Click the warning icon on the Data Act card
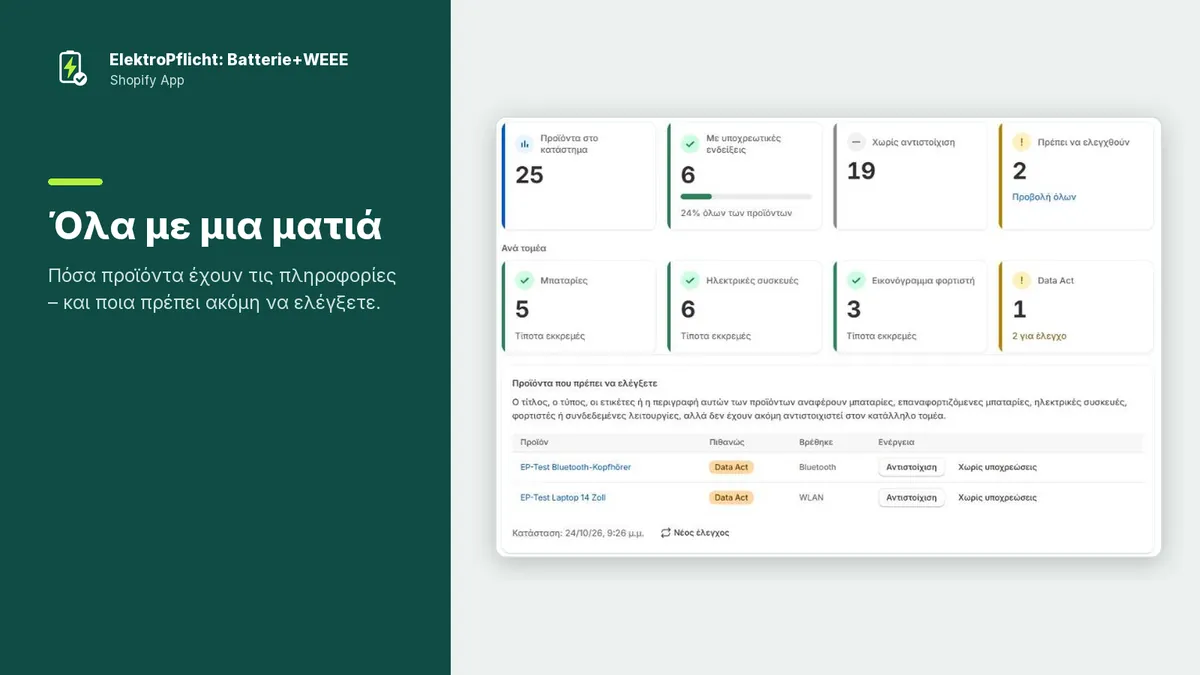The width and height of the screenshot is (1200, 675). (x=1021, y=281)
